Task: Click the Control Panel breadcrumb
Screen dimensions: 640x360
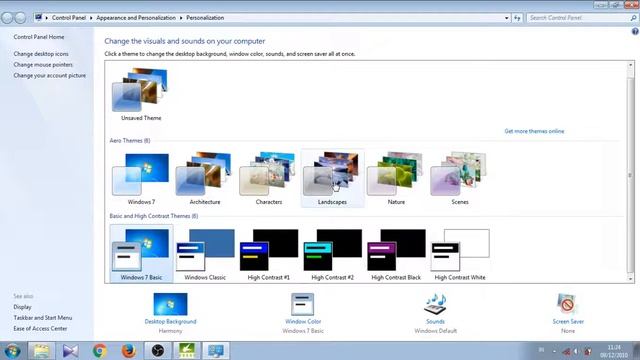Action: coord(69,18)
